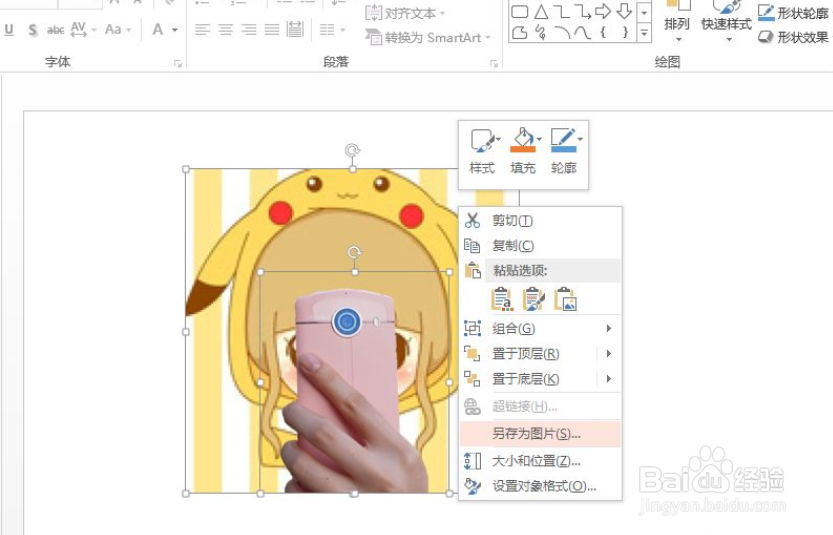Open Format Object (设置对象格式)
The image size is (833, 535).
pyautogui.click(x=540, y=486)
